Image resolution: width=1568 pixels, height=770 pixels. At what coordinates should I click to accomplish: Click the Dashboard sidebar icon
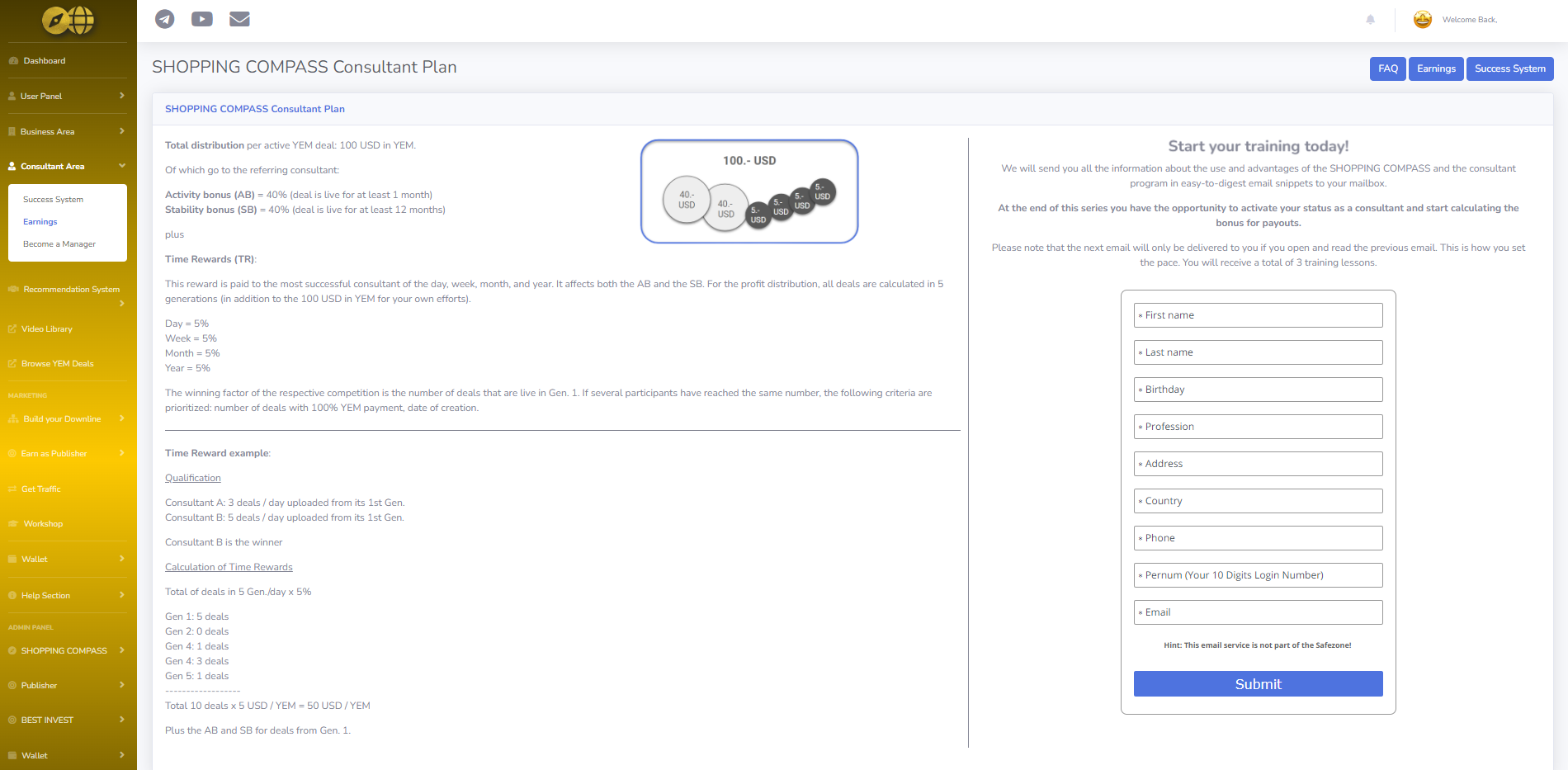click(x=13, y=61)
